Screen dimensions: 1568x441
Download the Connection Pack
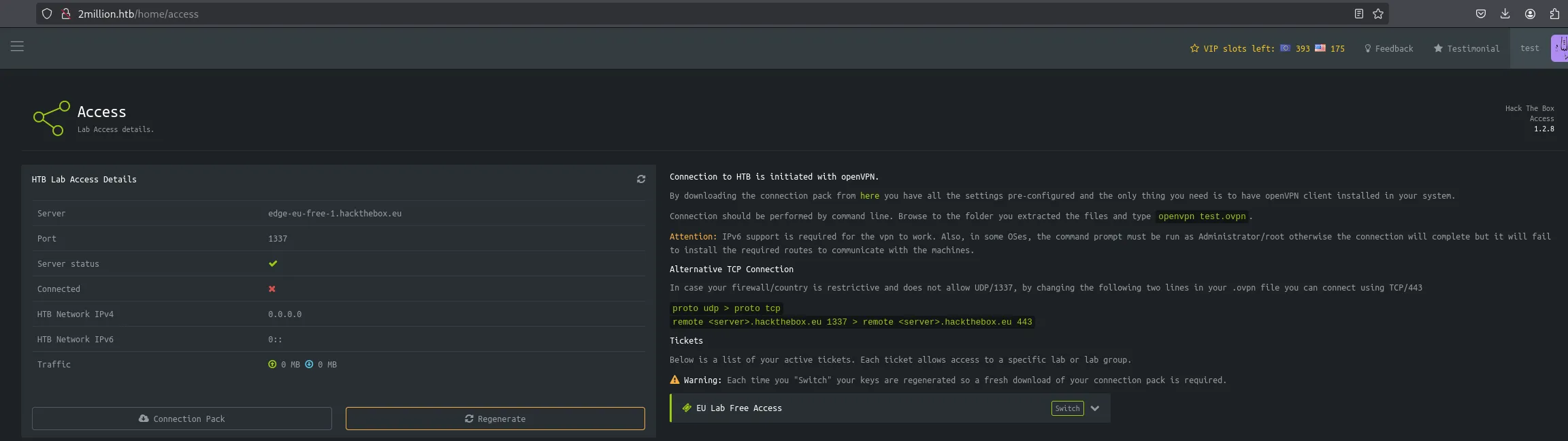tap(182, 419)
